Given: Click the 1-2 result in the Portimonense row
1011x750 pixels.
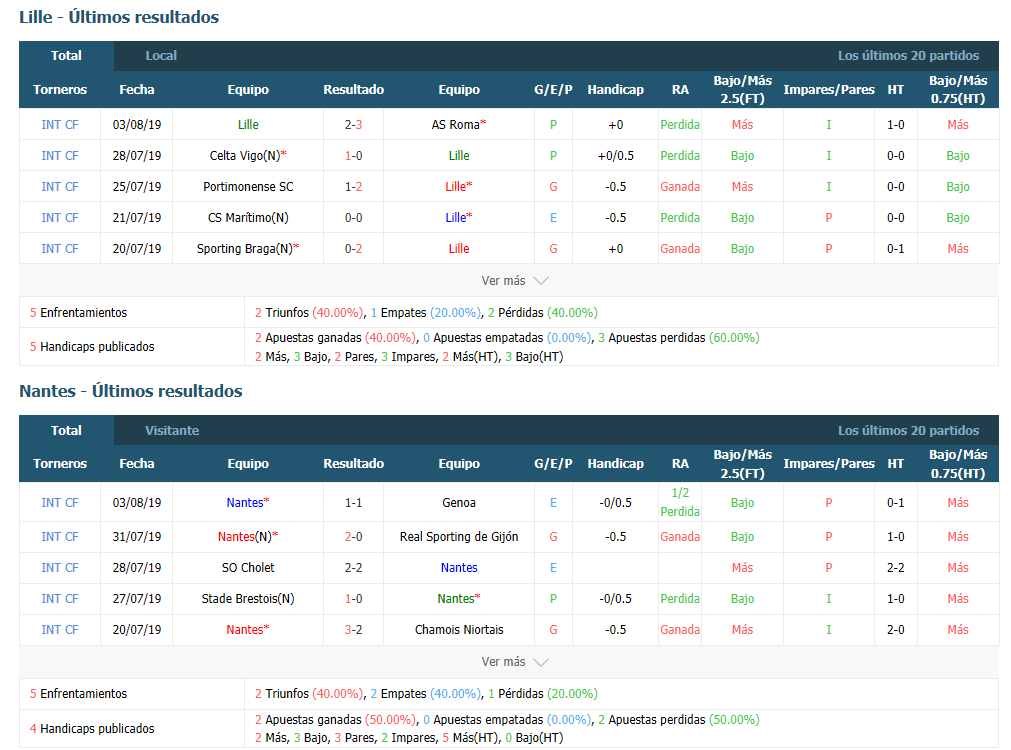Looking at the screenshot, I should 353,186.
